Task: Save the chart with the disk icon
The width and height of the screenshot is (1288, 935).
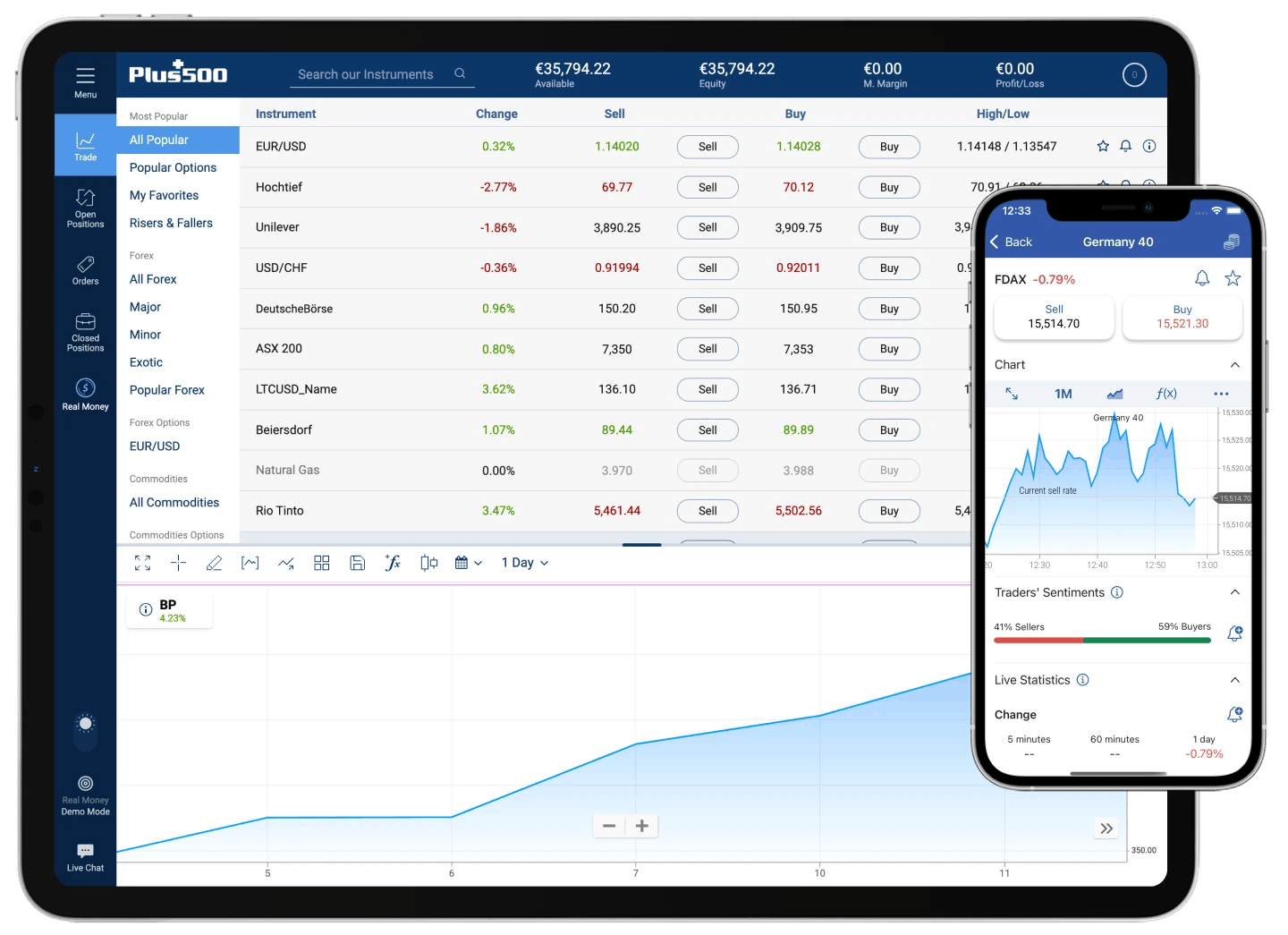Action: 357,563
